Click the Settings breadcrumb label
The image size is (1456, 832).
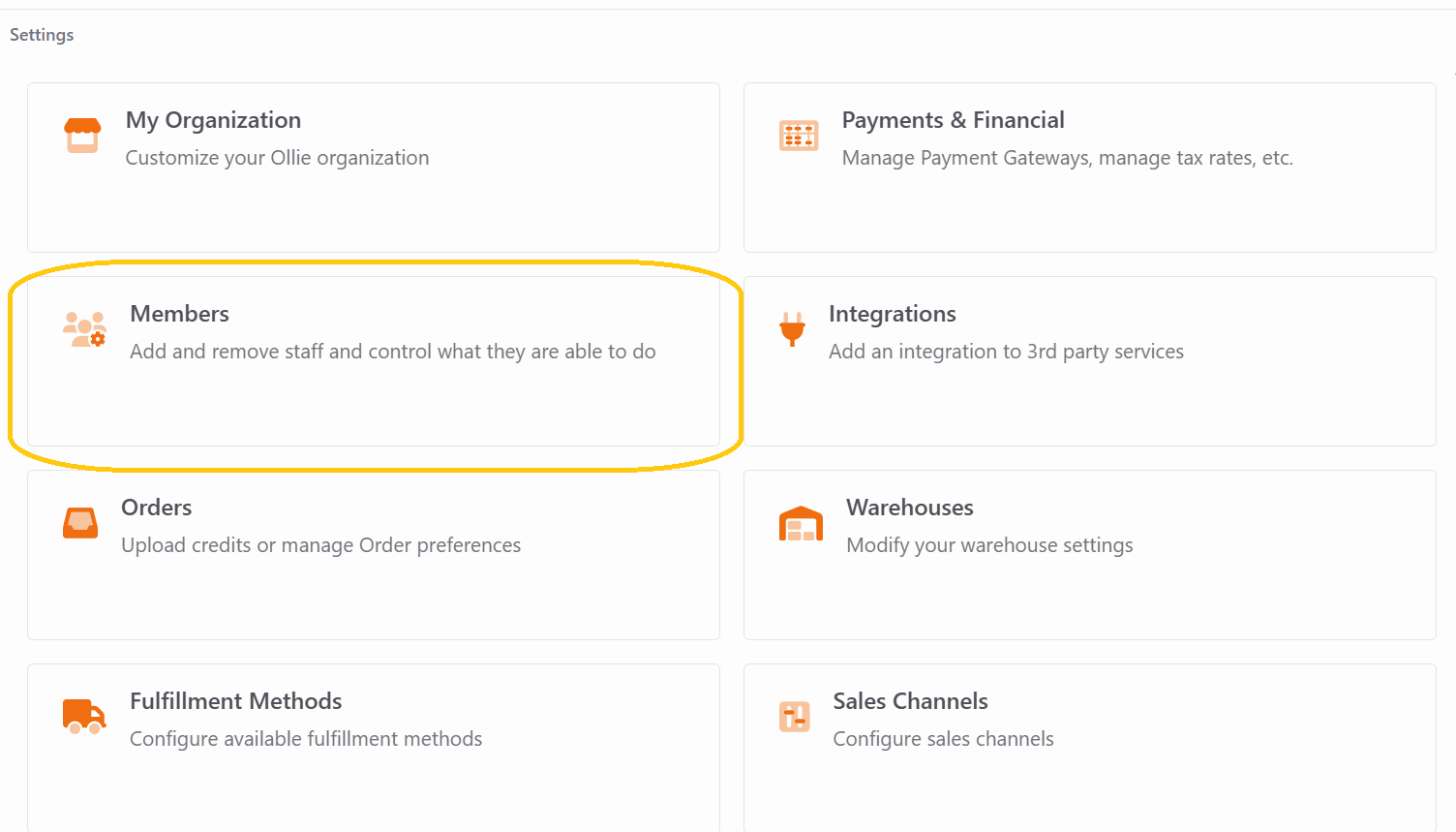click(x=42, y=35)
